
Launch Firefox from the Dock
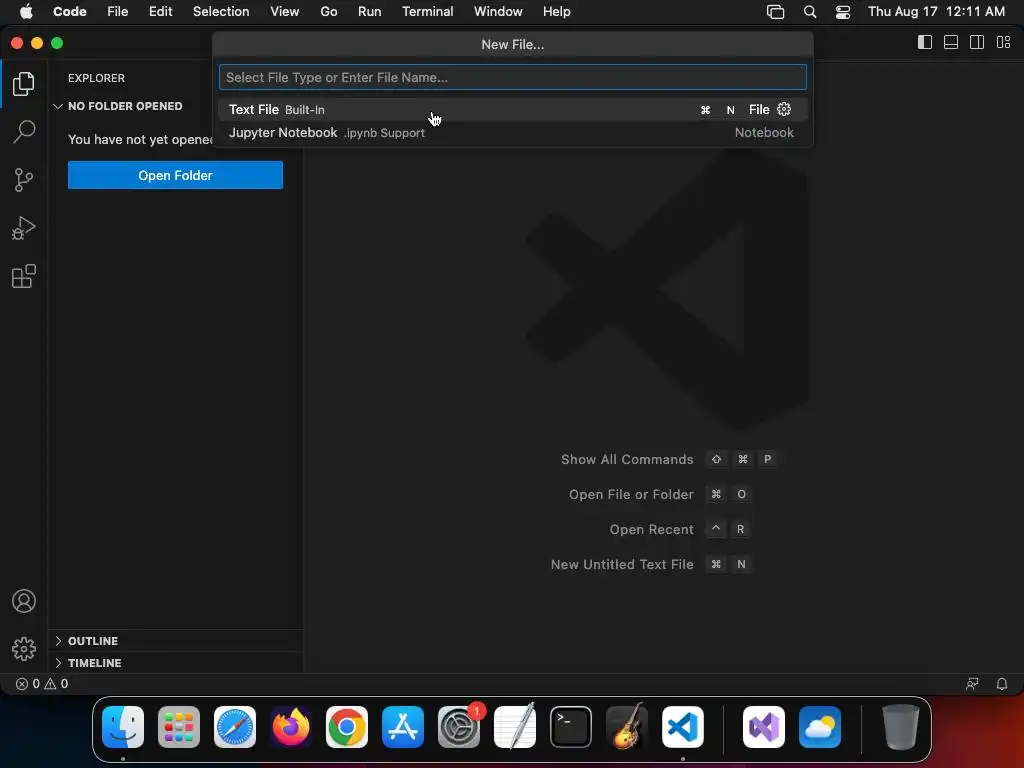(291, 727)
